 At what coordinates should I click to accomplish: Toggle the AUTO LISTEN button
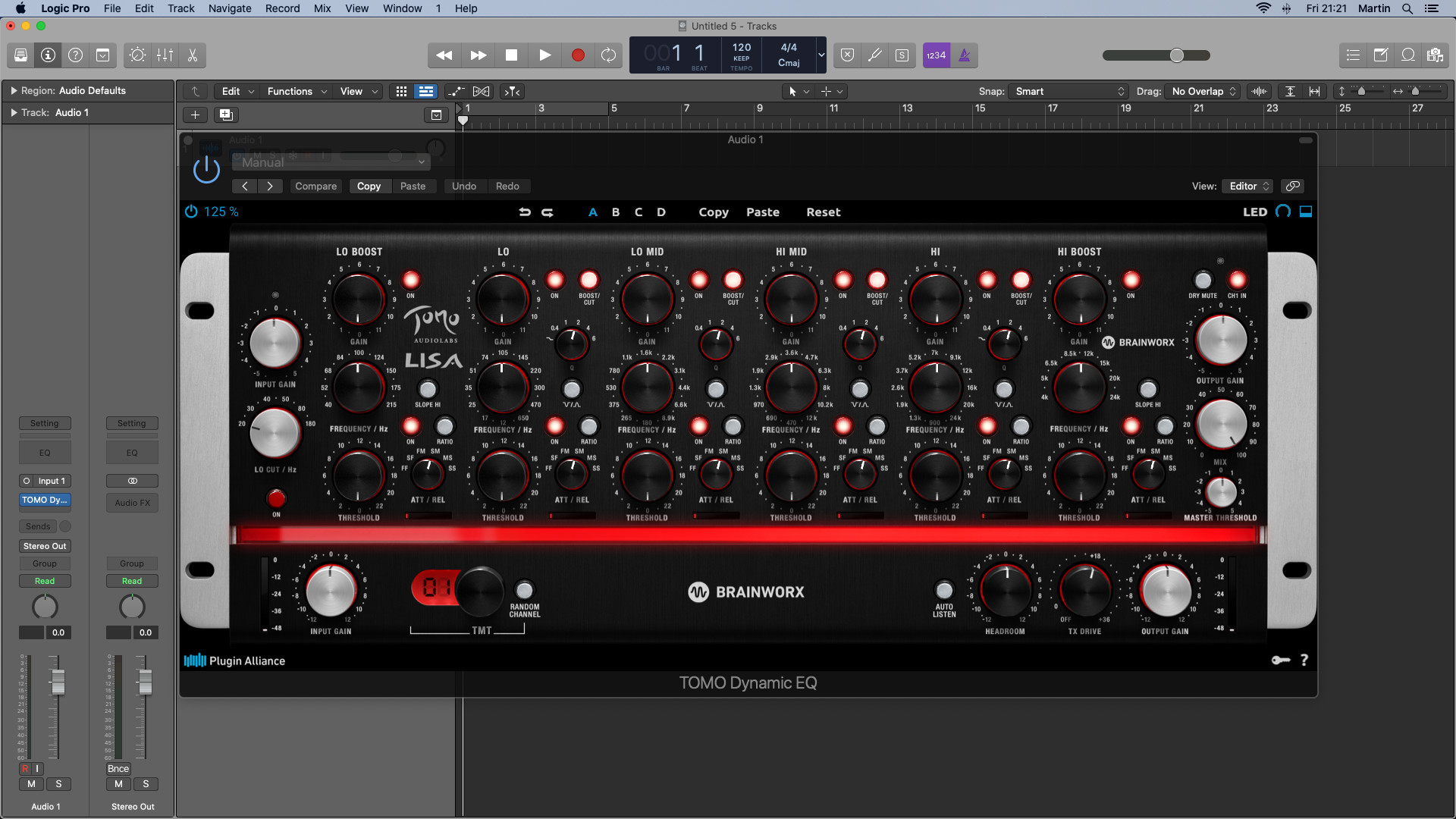click(x=944, y=590)
